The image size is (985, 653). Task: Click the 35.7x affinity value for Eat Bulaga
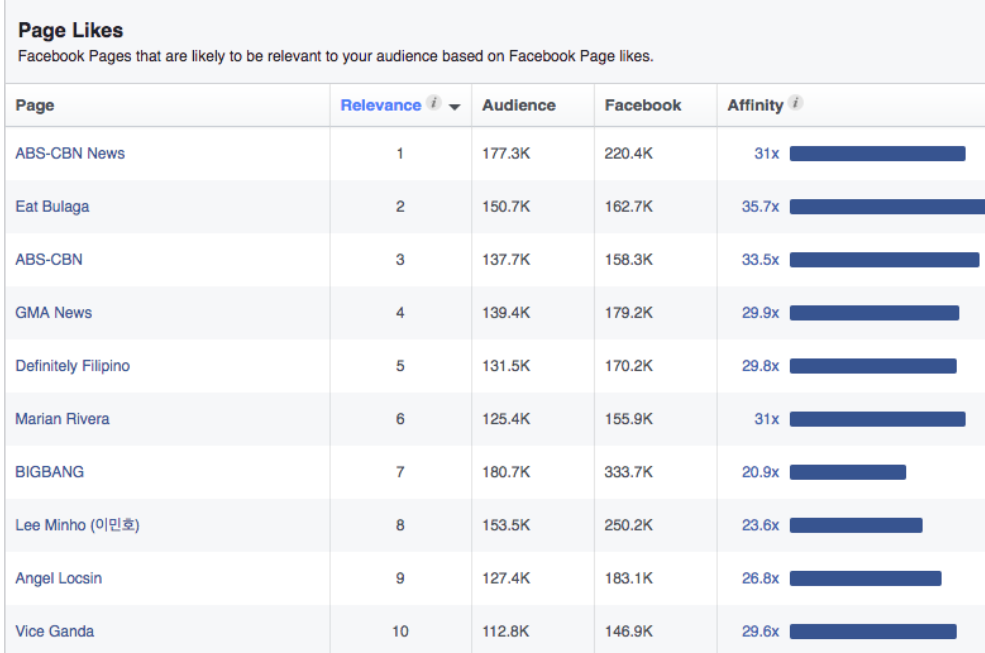(x=763, y=206)
